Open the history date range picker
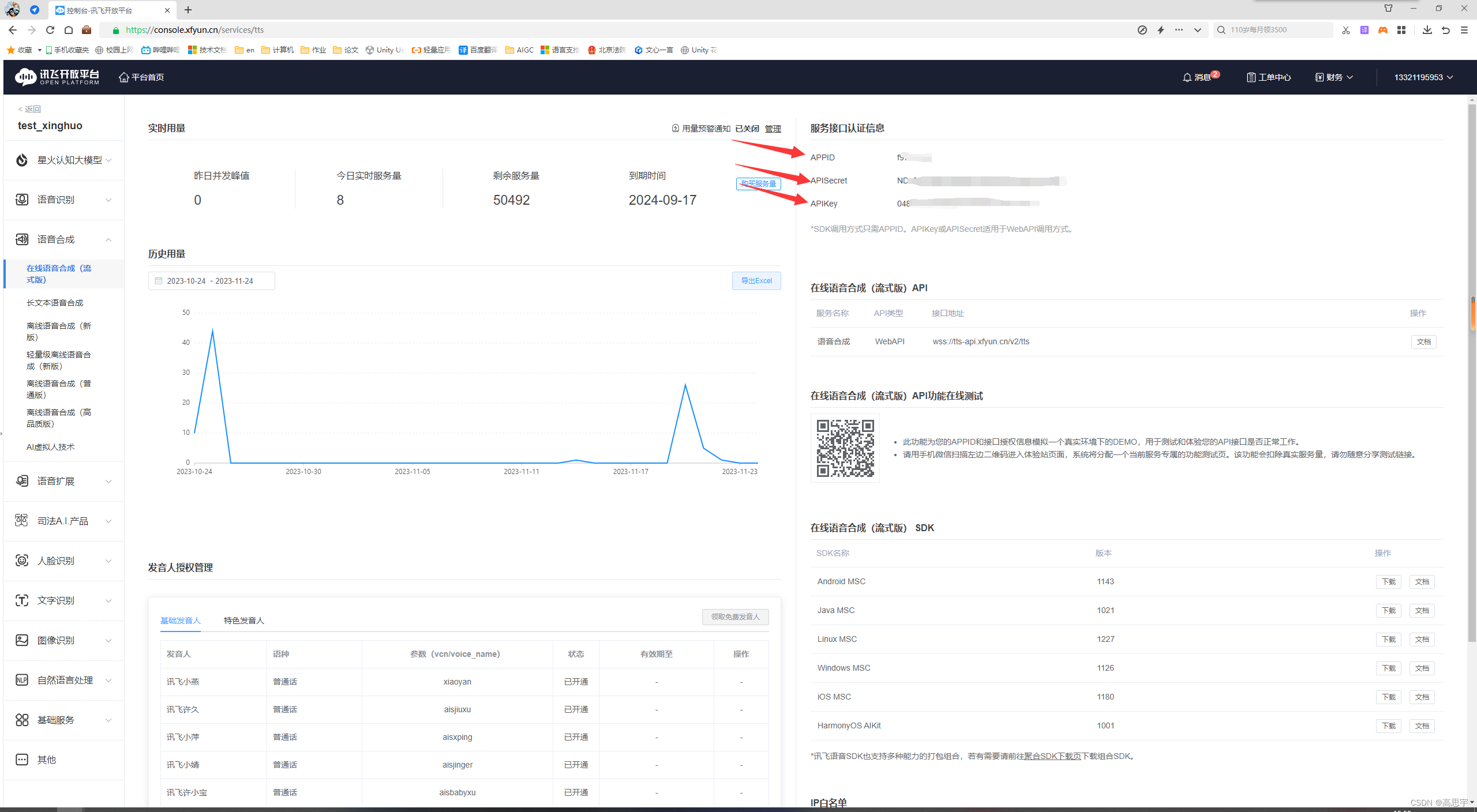1477x812 pixels. [211, 281]
